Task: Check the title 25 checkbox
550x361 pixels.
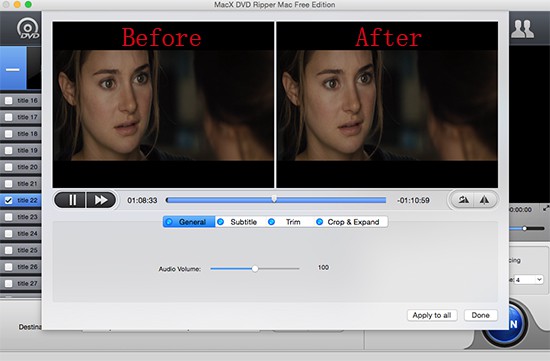Action: point(8,250)
